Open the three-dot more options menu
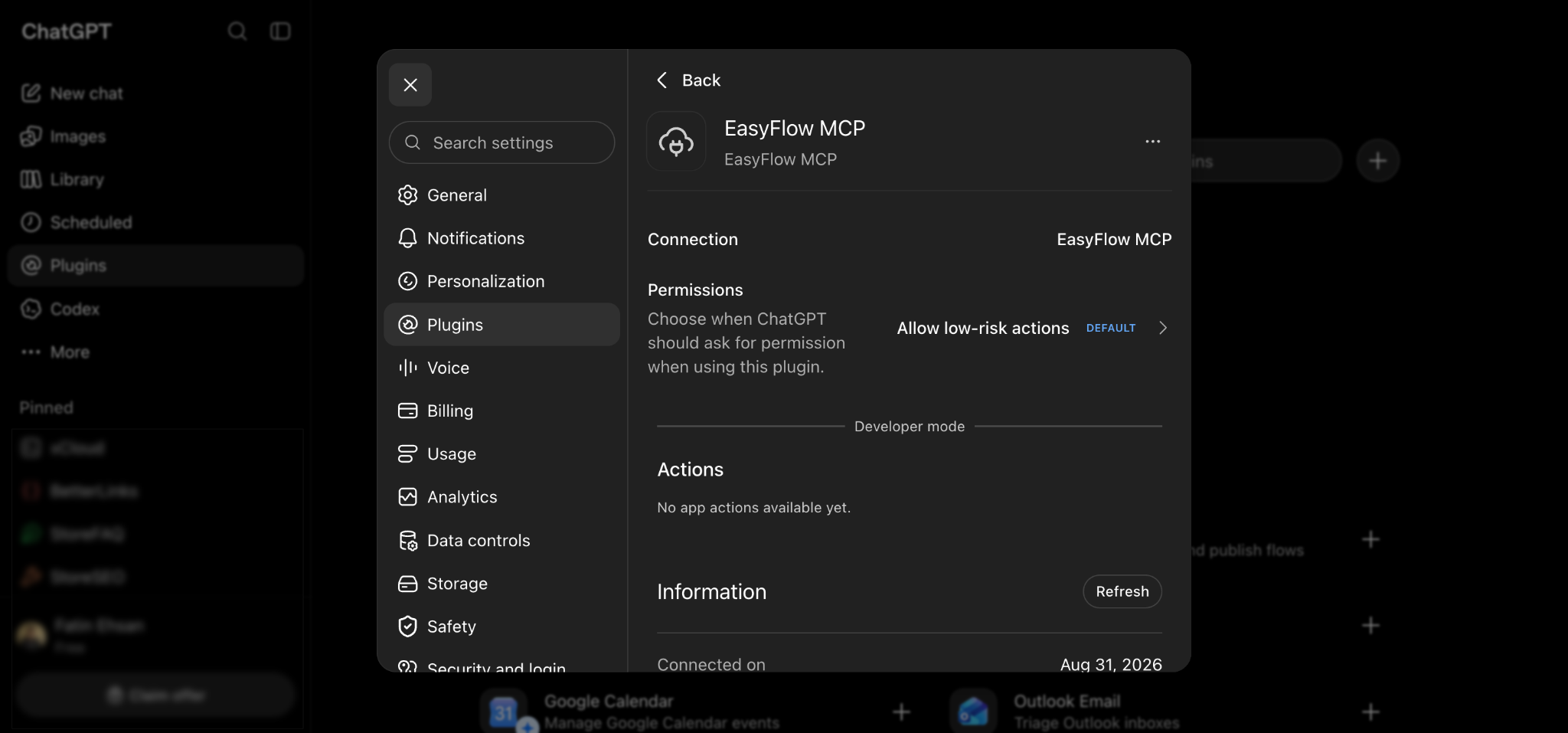Image resolution: width=1568 pixels, height=733 pixels. pos(1152,142)
